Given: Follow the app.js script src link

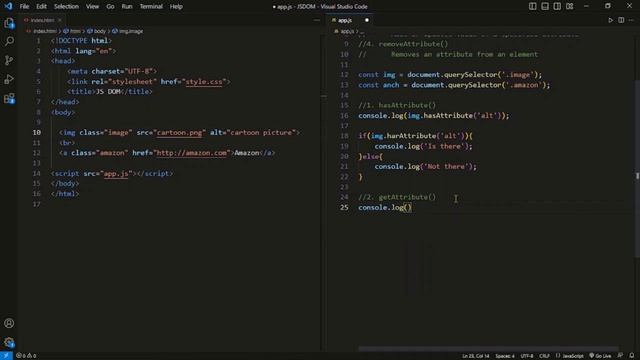Looking at the screenshot, I should pos(116,173).
